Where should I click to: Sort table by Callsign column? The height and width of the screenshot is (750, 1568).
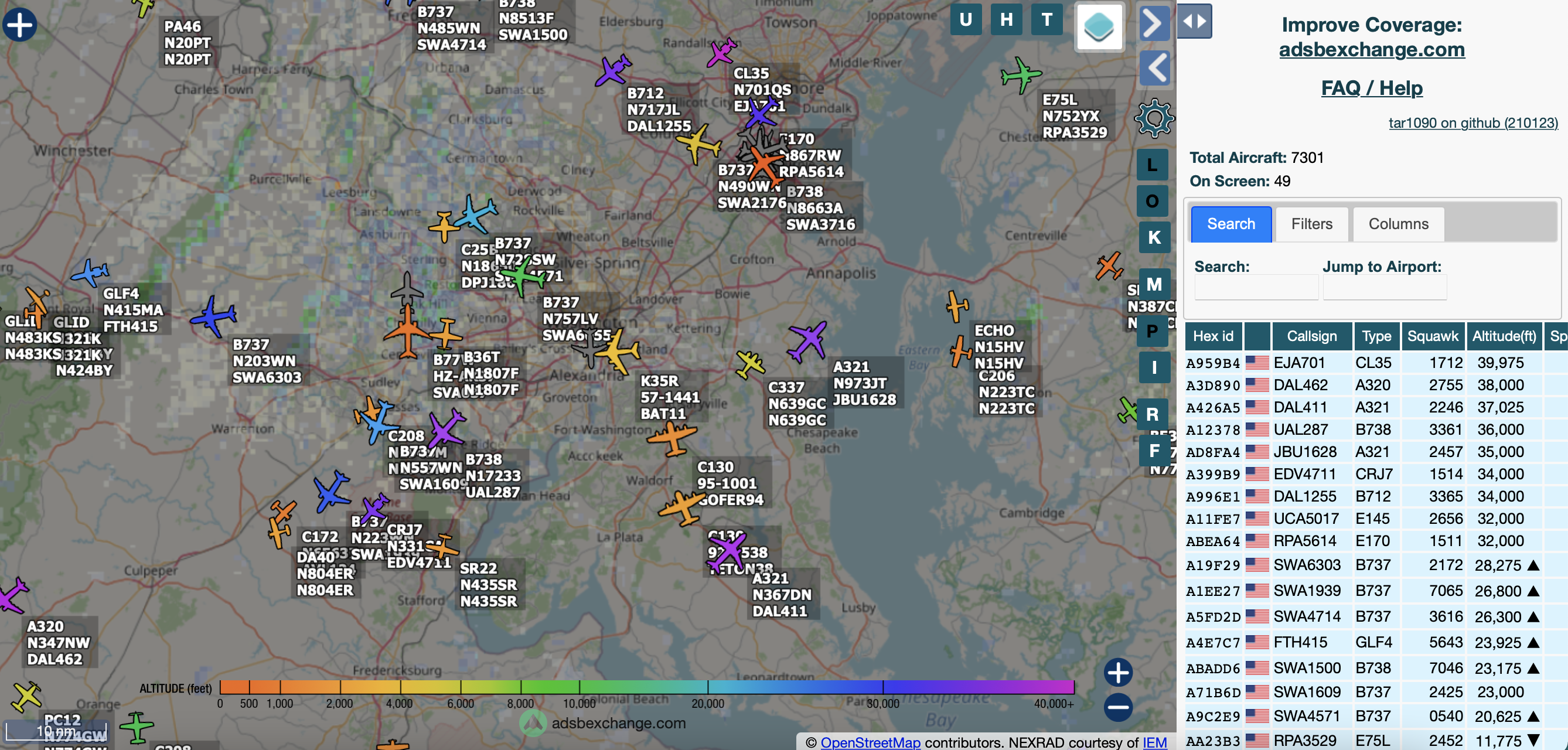pos(1312,336)
